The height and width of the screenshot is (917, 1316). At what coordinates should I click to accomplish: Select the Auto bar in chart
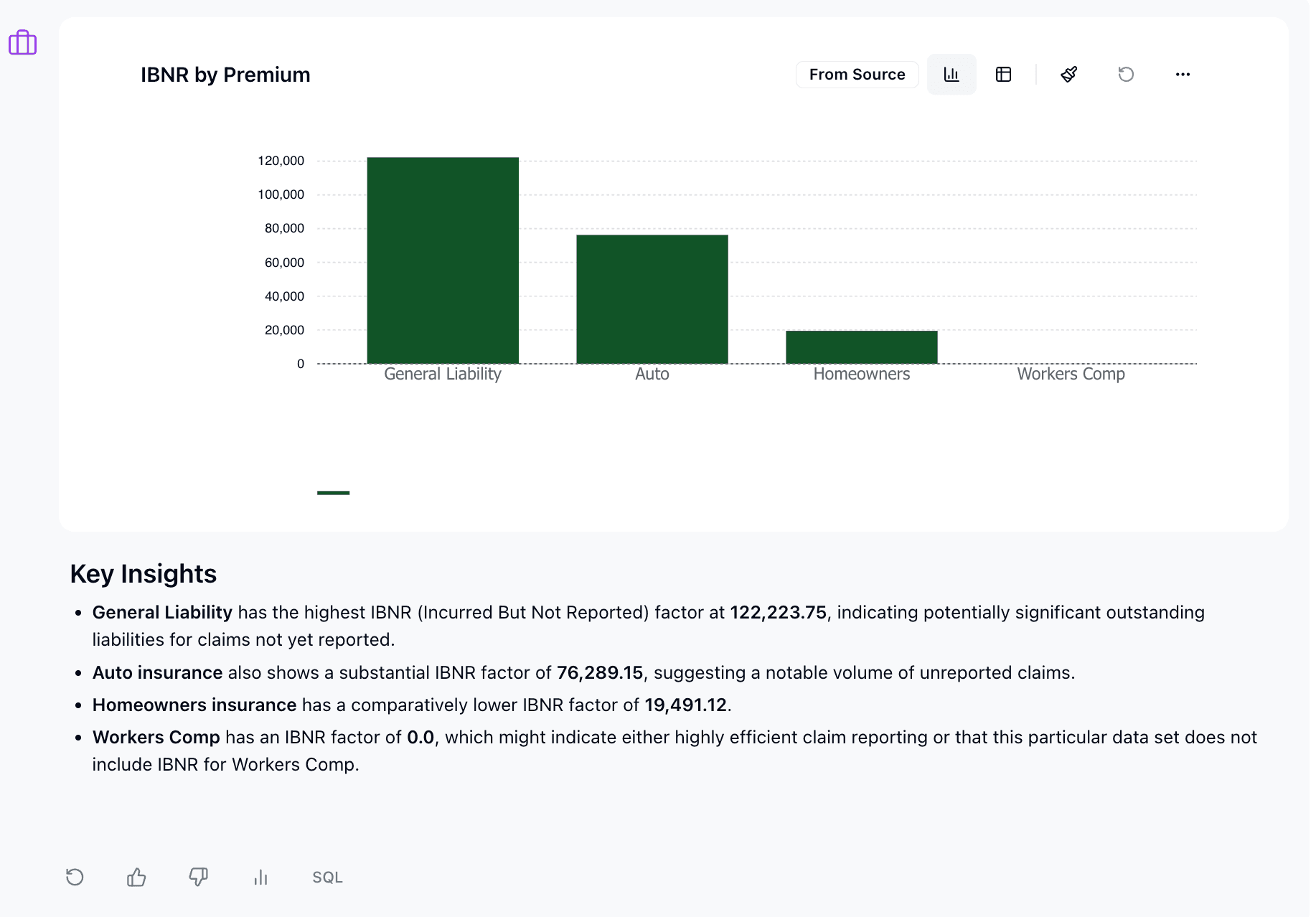(x=652, y=299)
